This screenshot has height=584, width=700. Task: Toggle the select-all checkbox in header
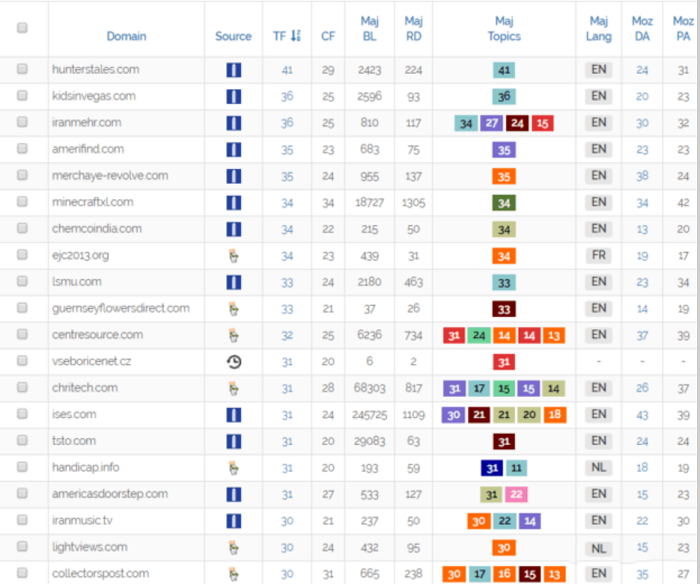click(x=22, y=28)
